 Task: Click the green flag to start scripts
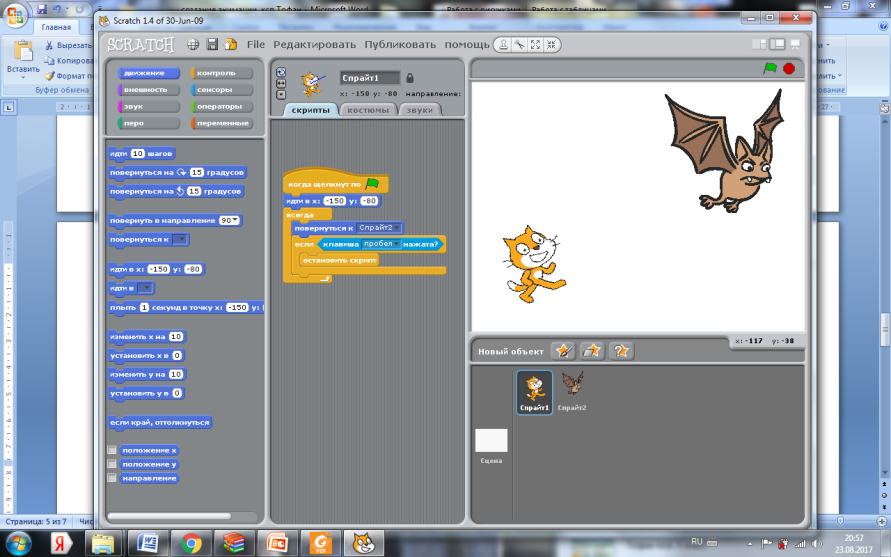[x=770, y=68]
